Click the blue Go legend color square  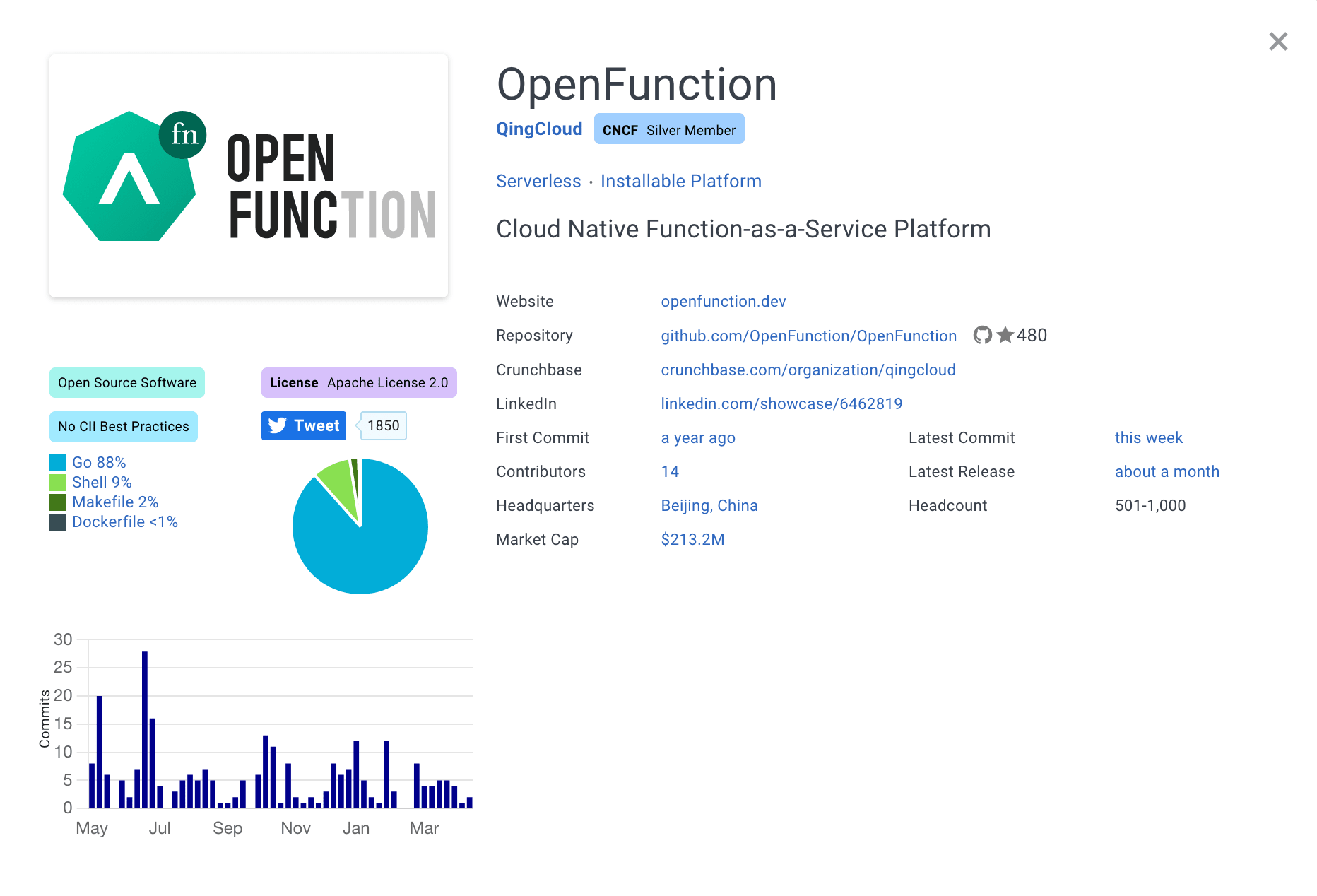(x=57, y=462)
